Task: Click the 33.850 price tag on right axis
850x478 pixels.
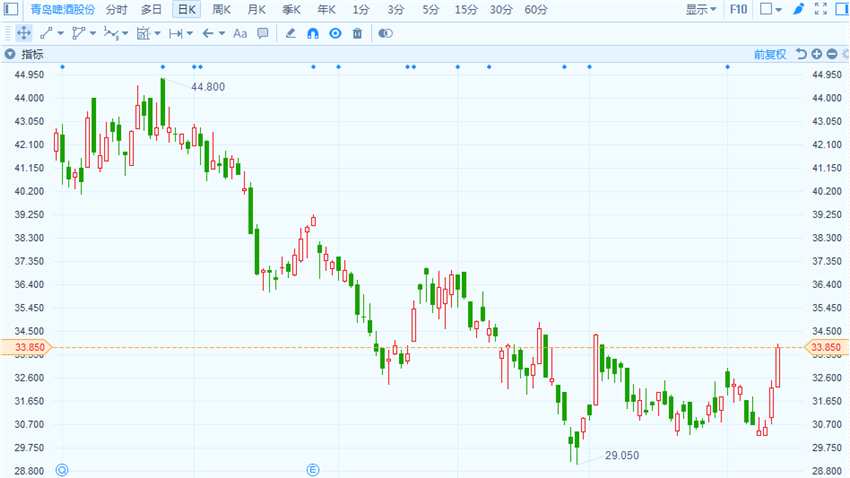Action: 826,347
